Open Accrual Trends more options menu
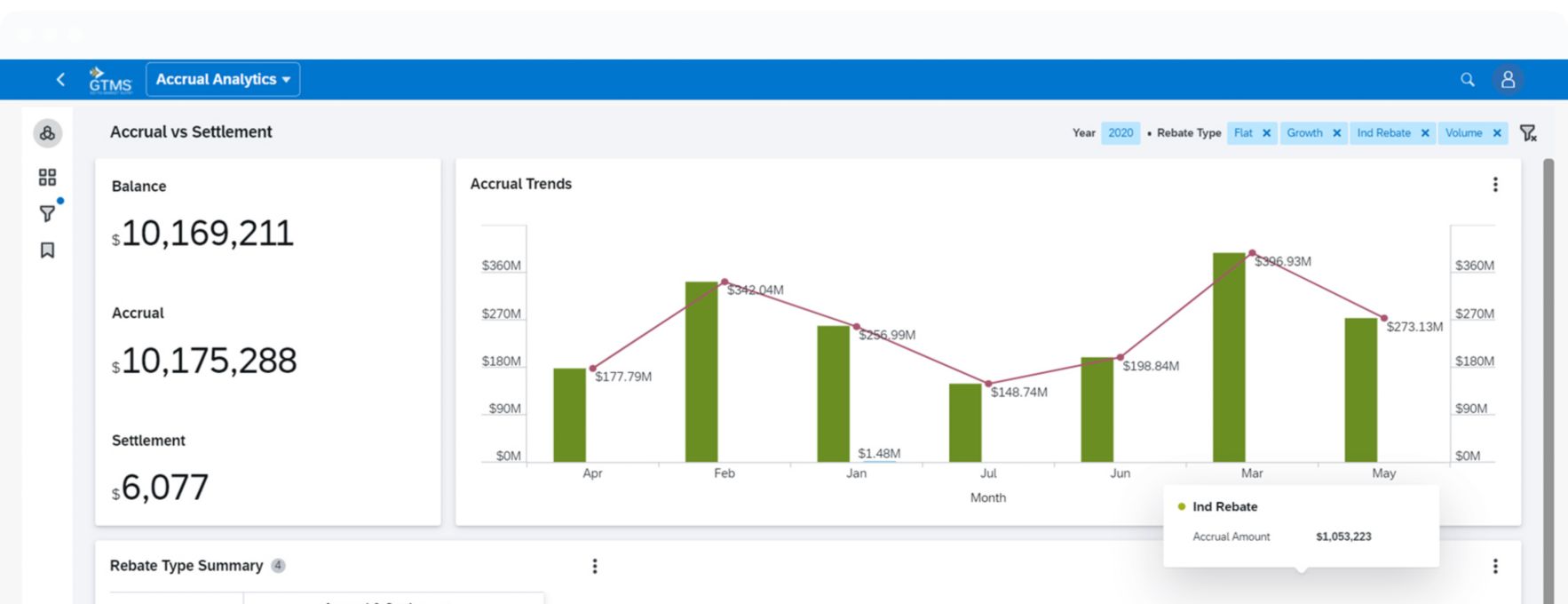This screenshot has width=1568, height=604. coord(1495,185)
